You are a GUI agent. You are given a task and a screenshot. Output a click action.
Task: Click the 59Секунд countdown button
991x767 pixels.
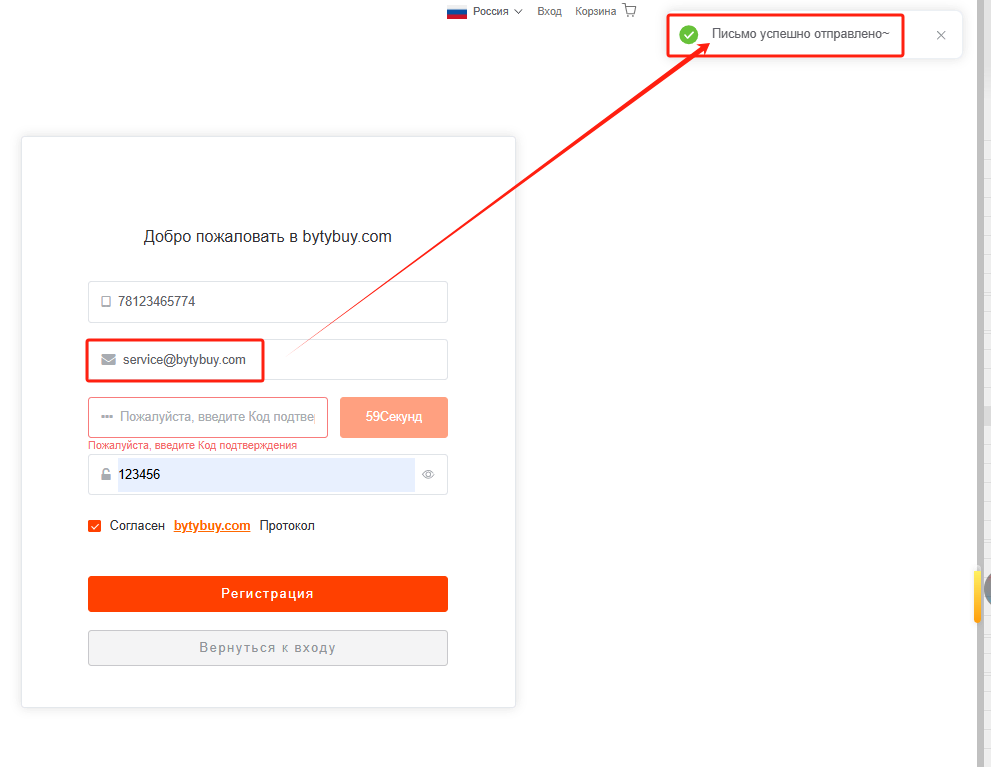(394, 417)
